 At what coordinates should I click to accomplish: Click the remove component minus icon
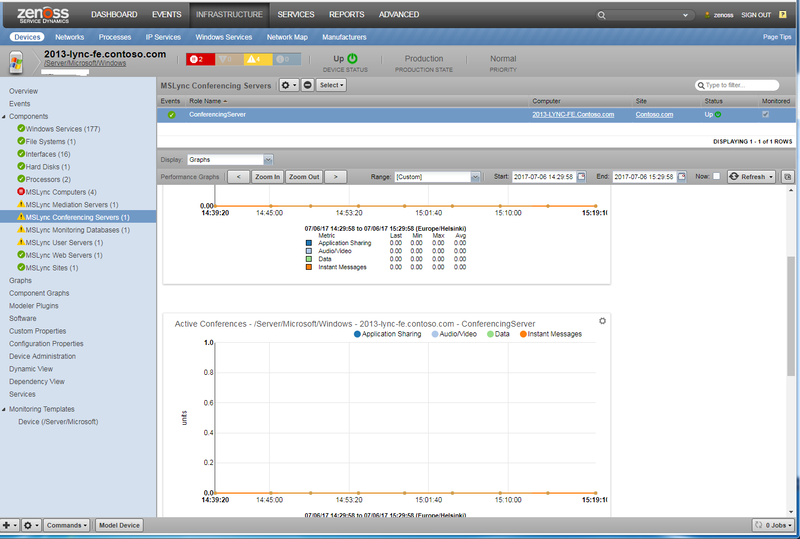tap(308, 85)
